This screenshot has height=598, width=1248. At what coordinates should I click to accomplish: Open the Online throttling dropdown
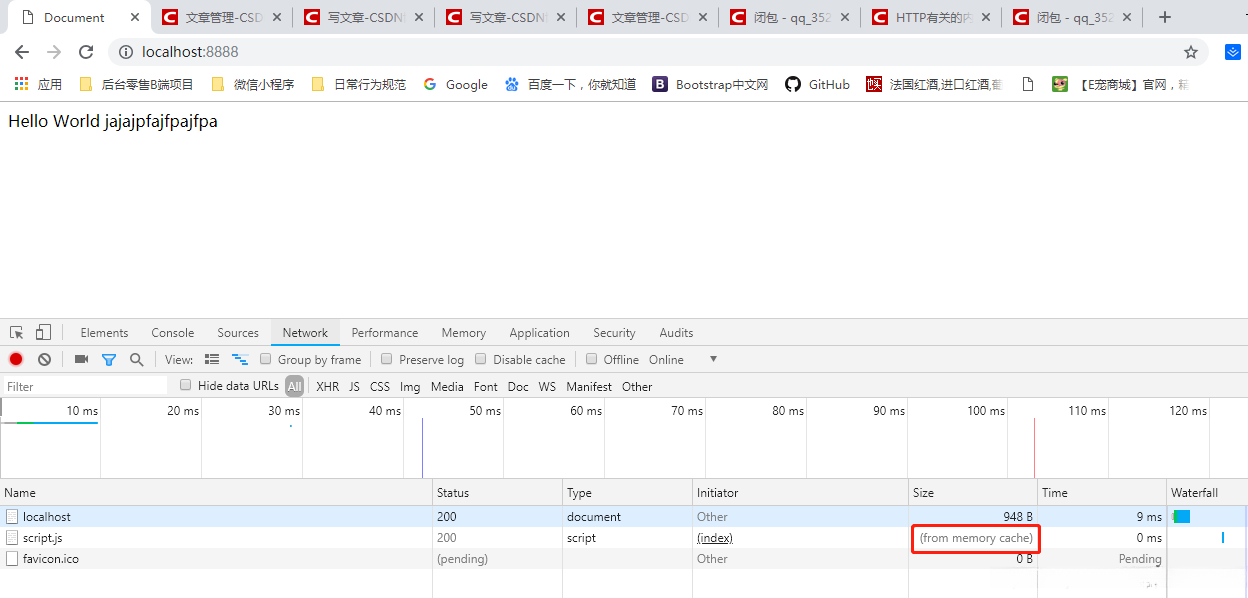click(x=683, y=360)
